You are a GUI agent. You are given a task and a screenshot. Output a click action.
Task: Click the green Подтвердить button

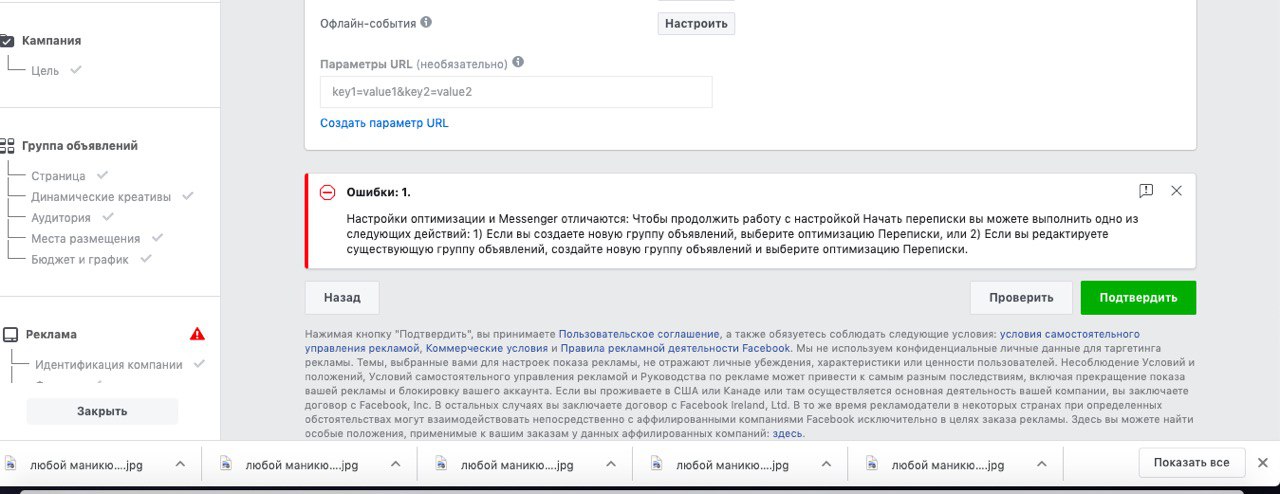pyautogui.click(x=1138, y=297)
